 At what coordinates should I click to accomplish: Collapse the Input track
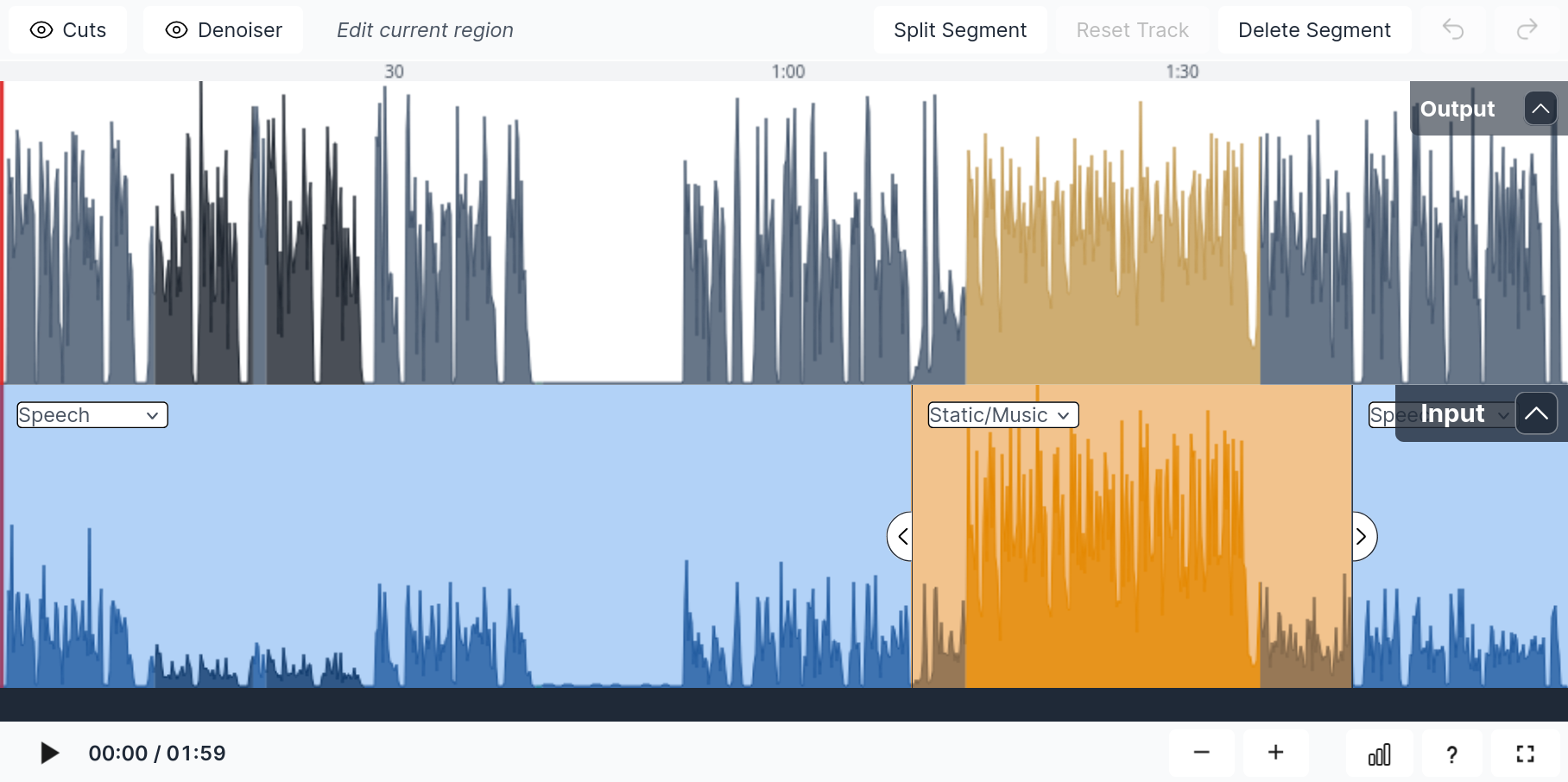[x=1536, y=413]
